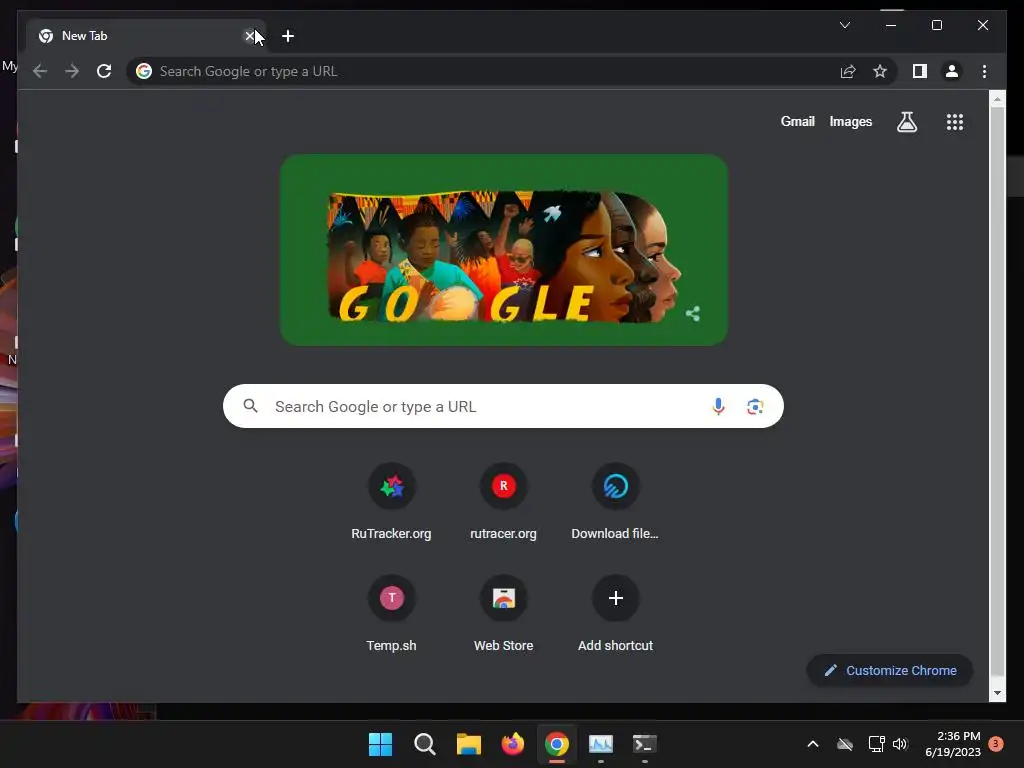Open File Explorer from taskbar
Screen dimensions: 1024x768
tap(468, 744)
